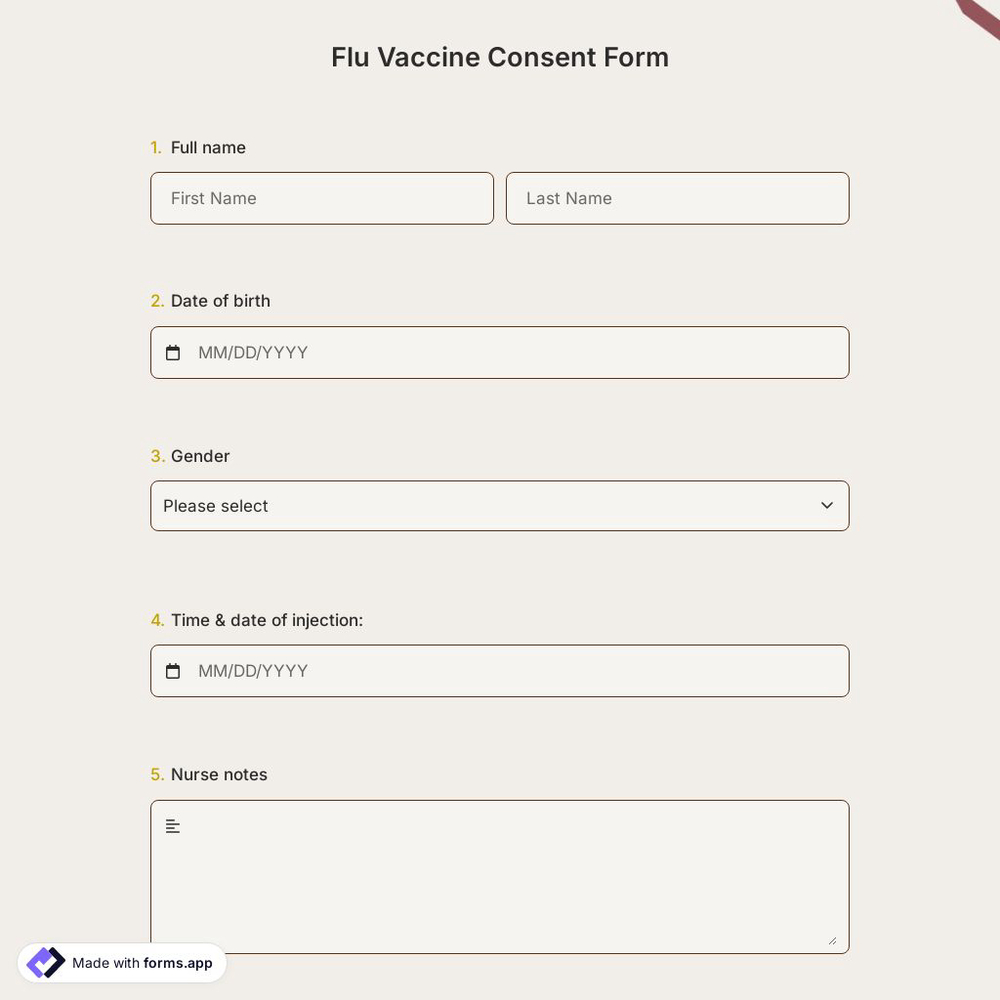Click the calendar icon in Date of birth field
The height and width of the screenshot is (1000, 1000).
173,352
